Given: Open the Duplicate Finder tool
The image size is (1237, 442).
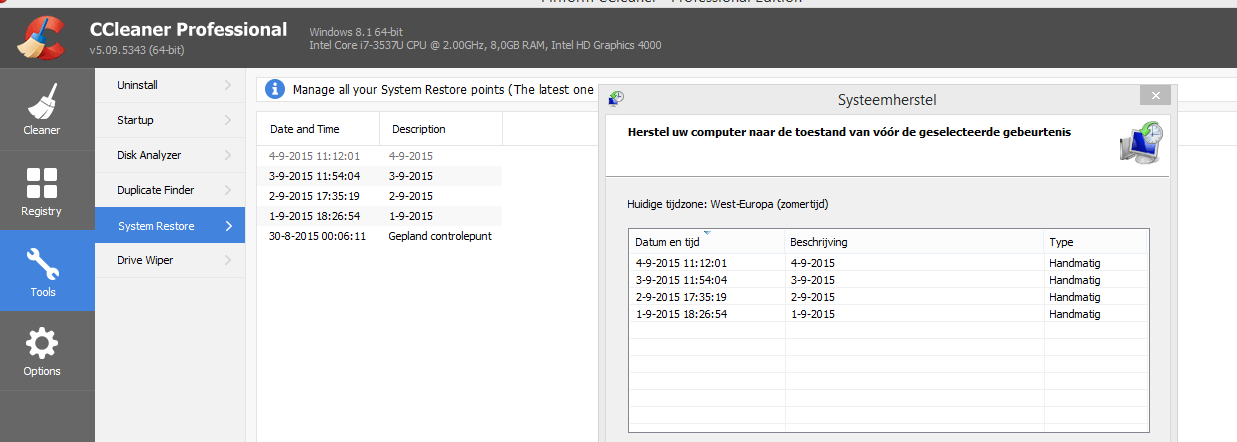Looking at the screenshot, I should [170, 190].
